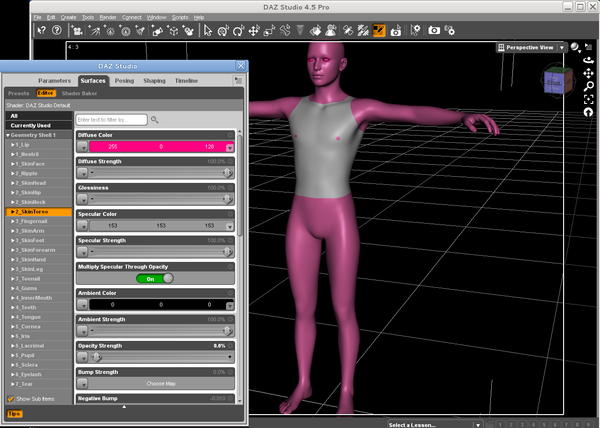Select the Scale tool icon
600x428 pixels.
click(x=269, y=30)
